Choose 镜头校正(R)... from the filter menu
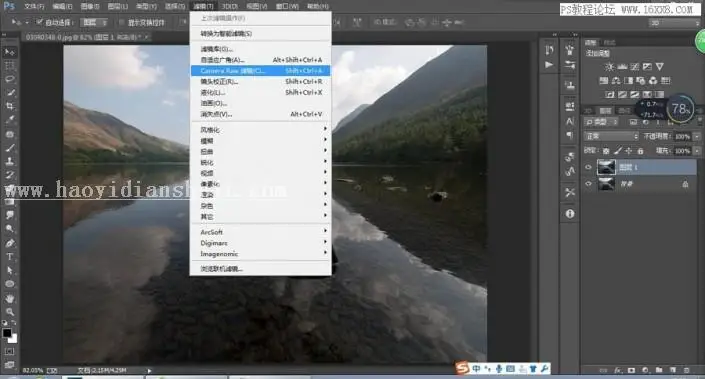Image resolution: width=705 pixels, height=379 pixels. (261, 81)
